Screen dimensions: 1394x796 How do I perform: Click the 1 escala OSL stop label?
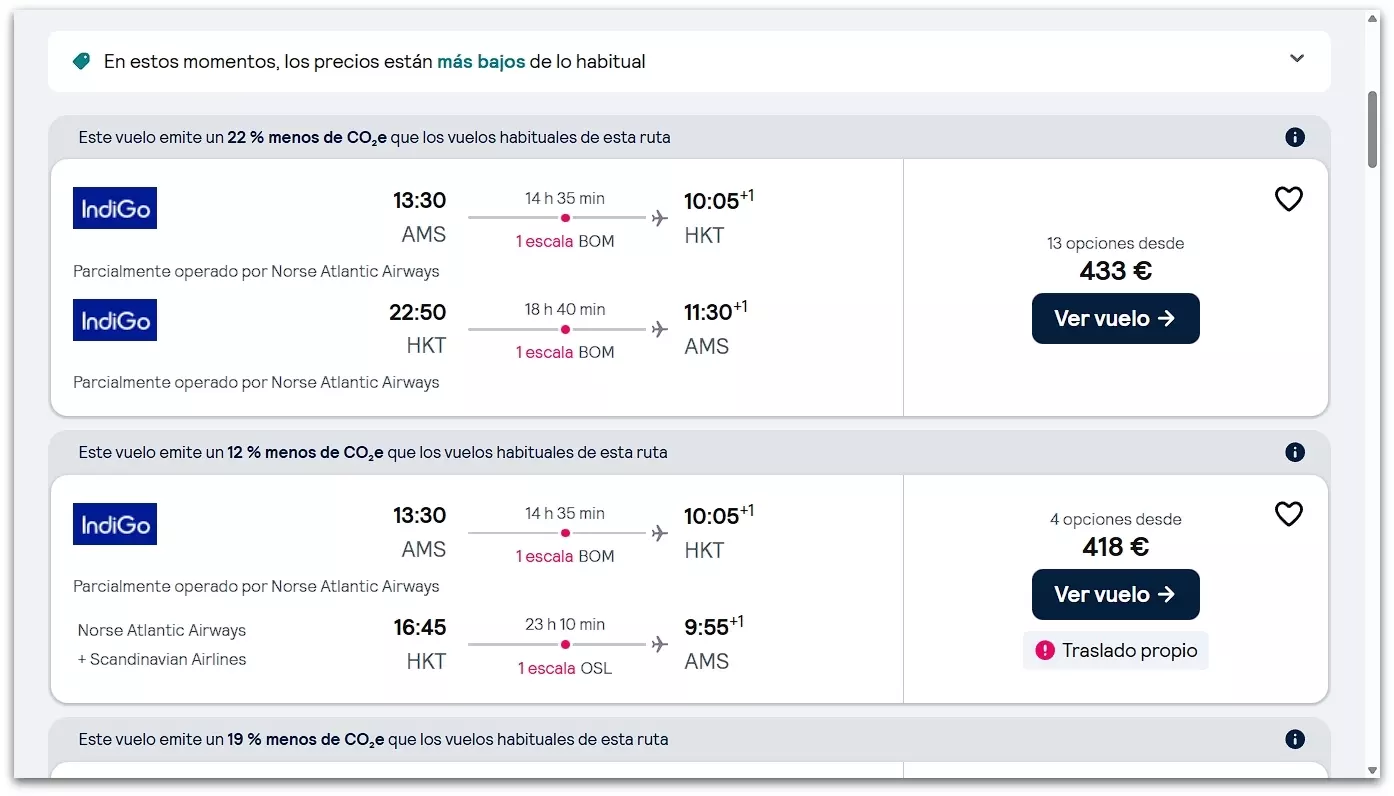click(565, 668)
